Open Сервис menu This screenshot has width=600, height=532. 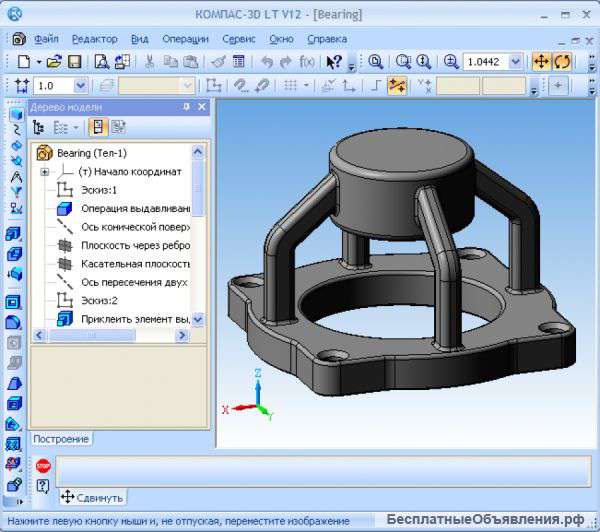pyautogui.click(x=239, y=39)
